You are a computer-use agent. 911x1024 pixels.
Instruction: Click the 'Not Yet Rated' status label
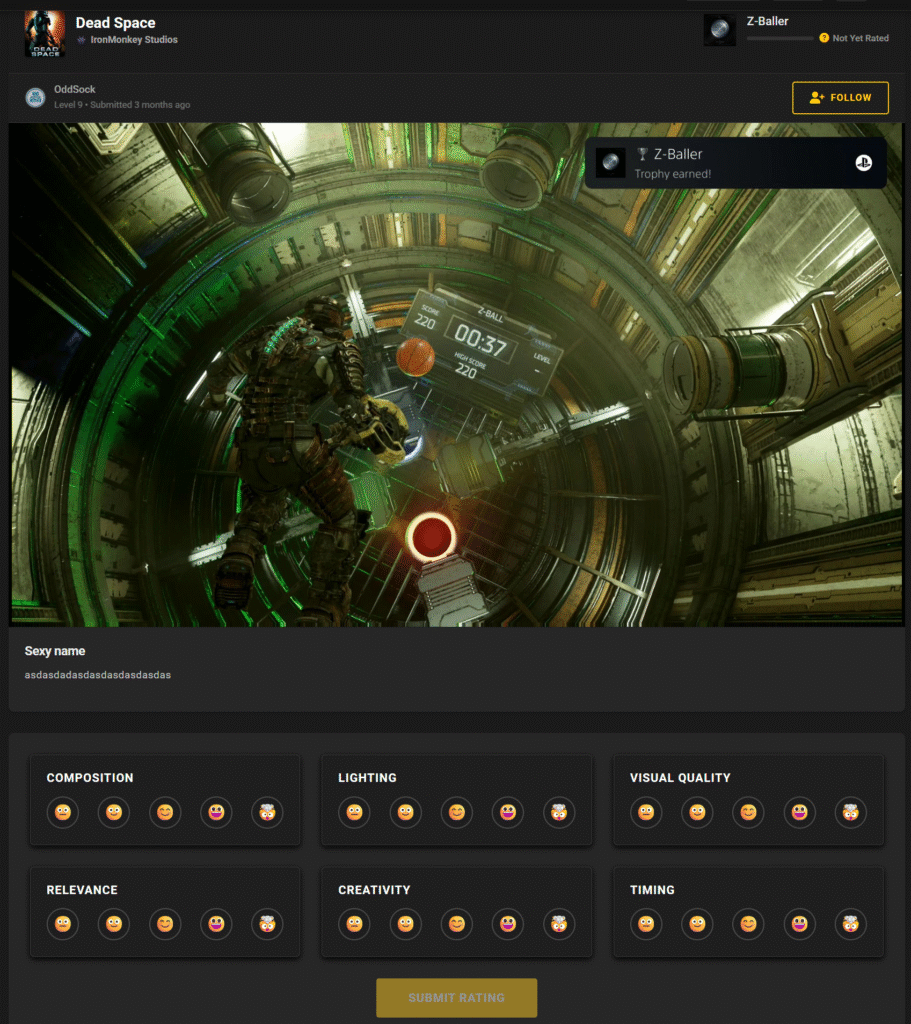pyautogui.click(x=861, y=39)
